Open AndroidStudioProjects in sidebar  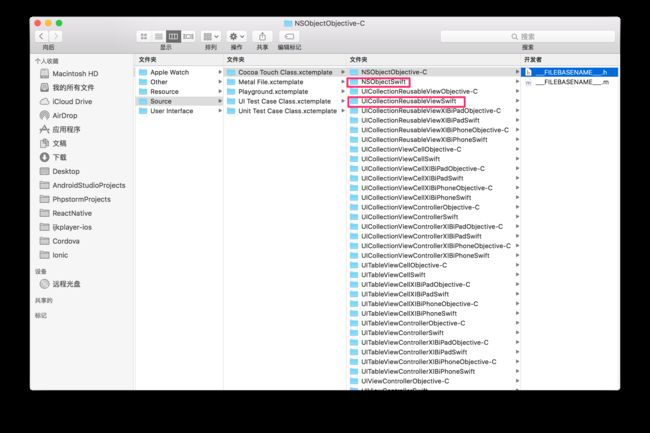[x=82, y=185]
